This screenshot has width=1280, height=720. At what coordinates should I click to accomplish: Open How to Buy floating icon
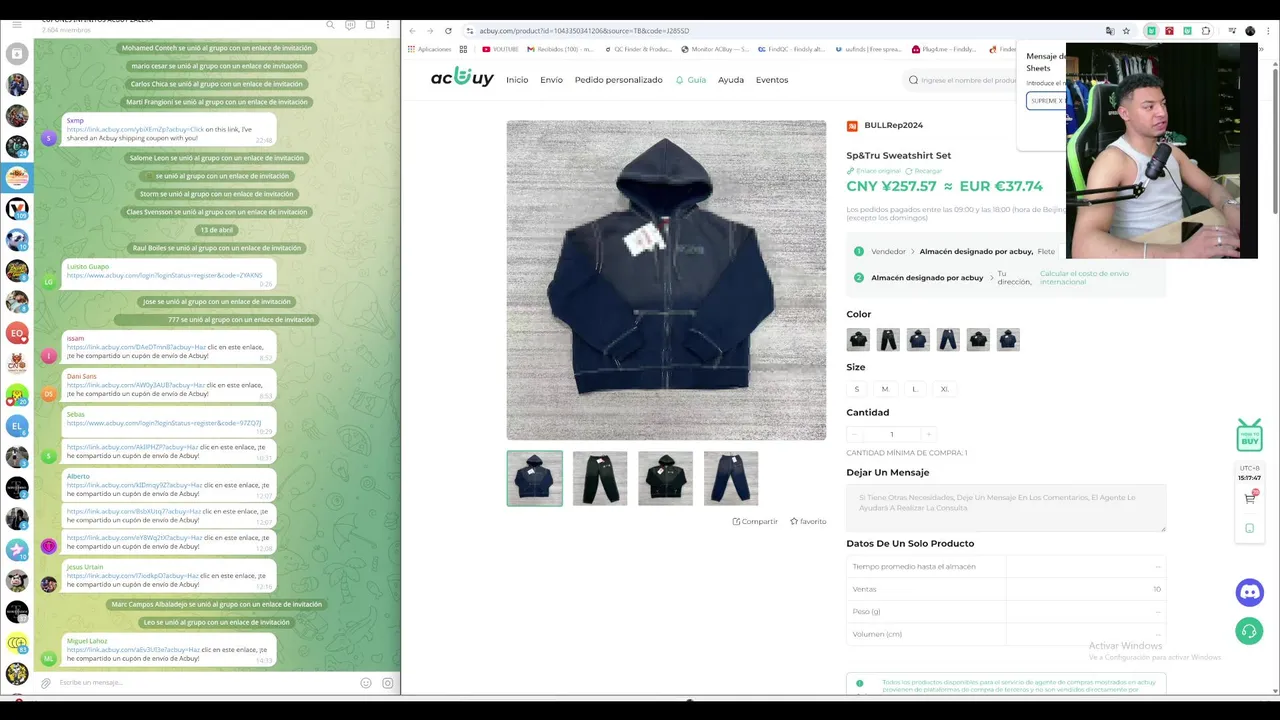pos(1250,435)
